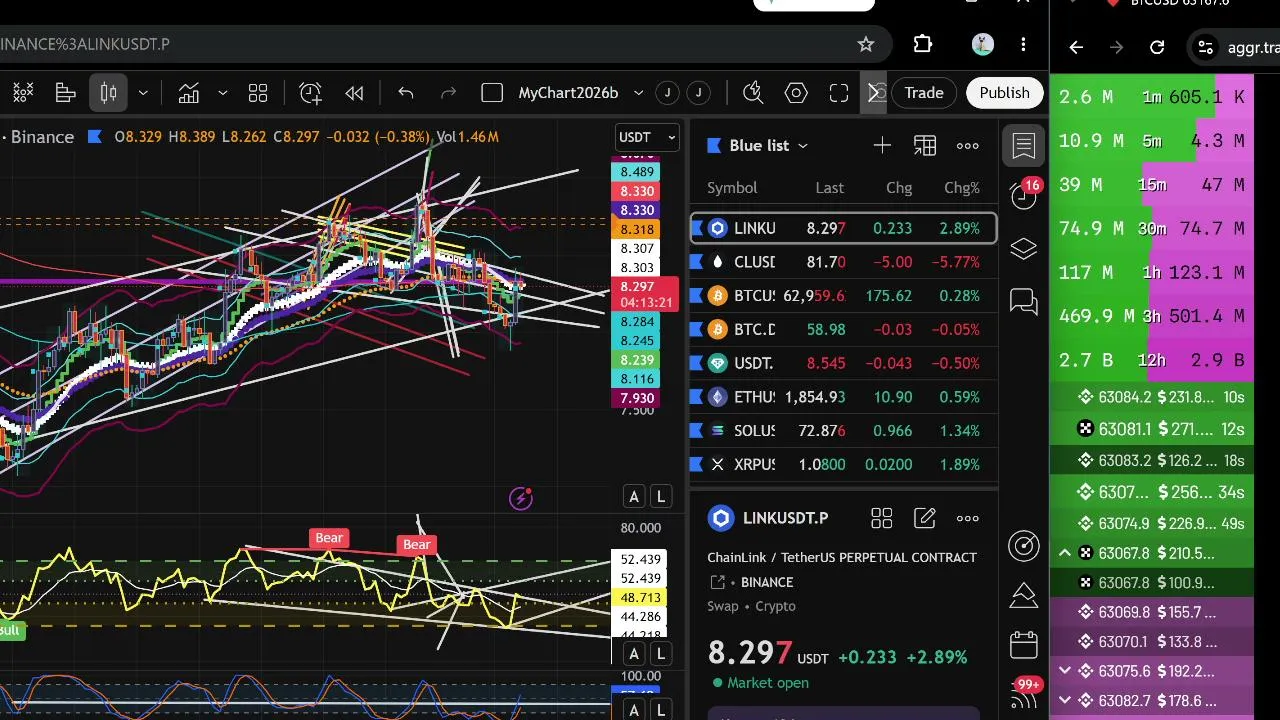Select 1h timeframe row in aggr window

1152,272
